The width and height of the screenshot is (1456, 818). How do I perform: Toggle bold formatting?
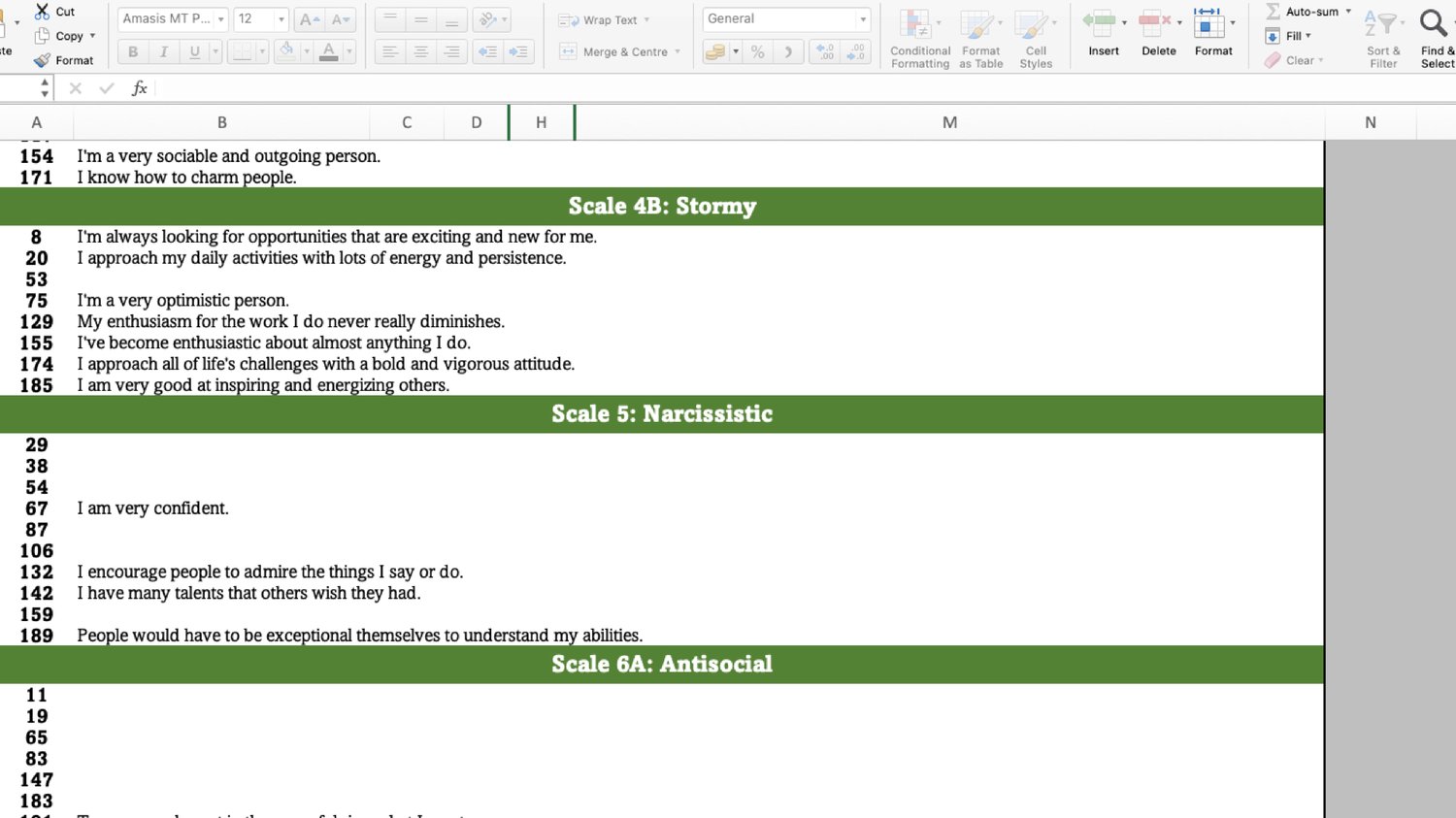133,51
